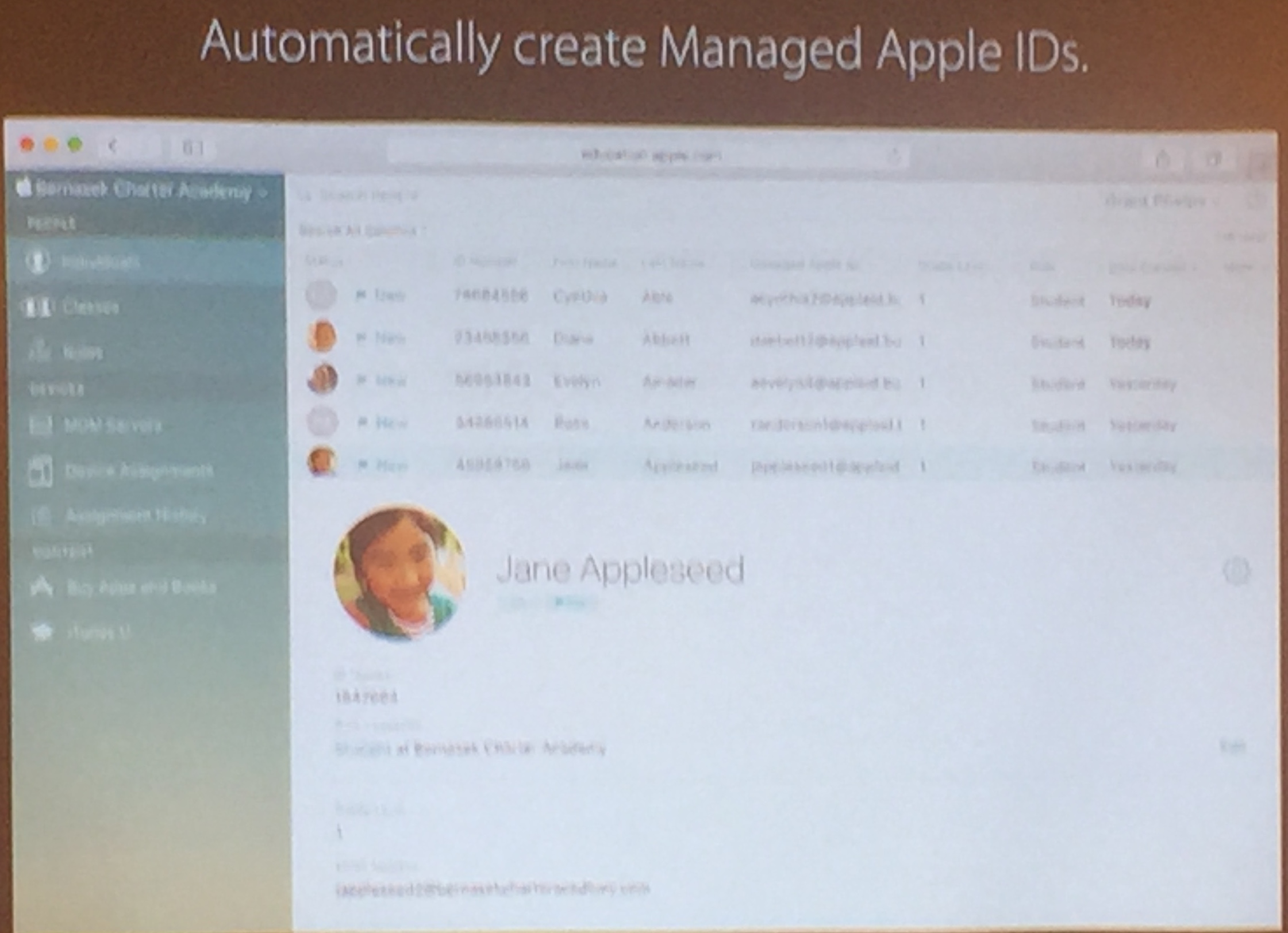The image size is (1288, 933).
Task: Click Today date in Cynthia's row
Action: pyautogui.click(x=1129, y=301)
